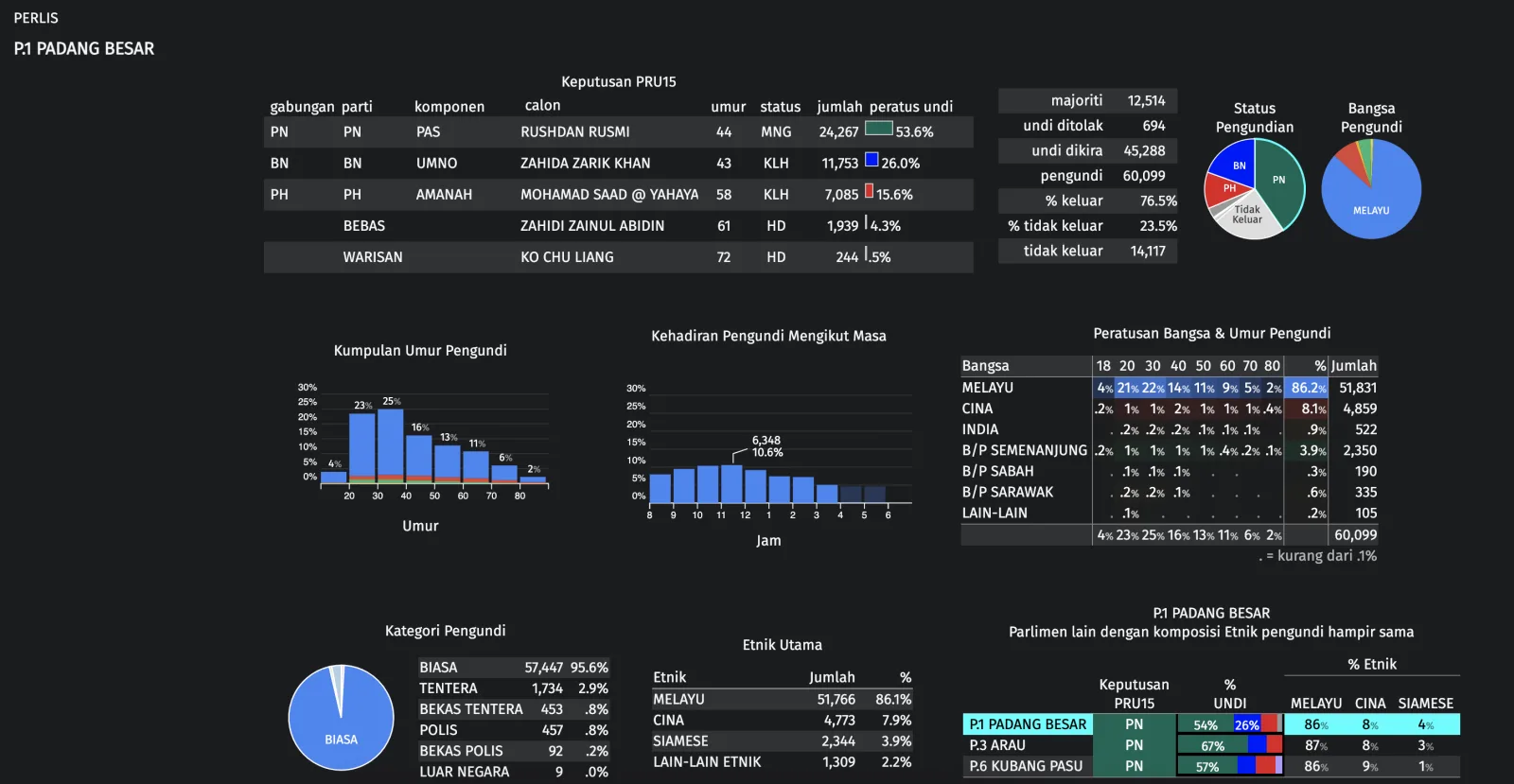Viewport: 1514px width, 784px height.
Task: Click the undi ditolak value 694
Action: (x=1153, y=126)
